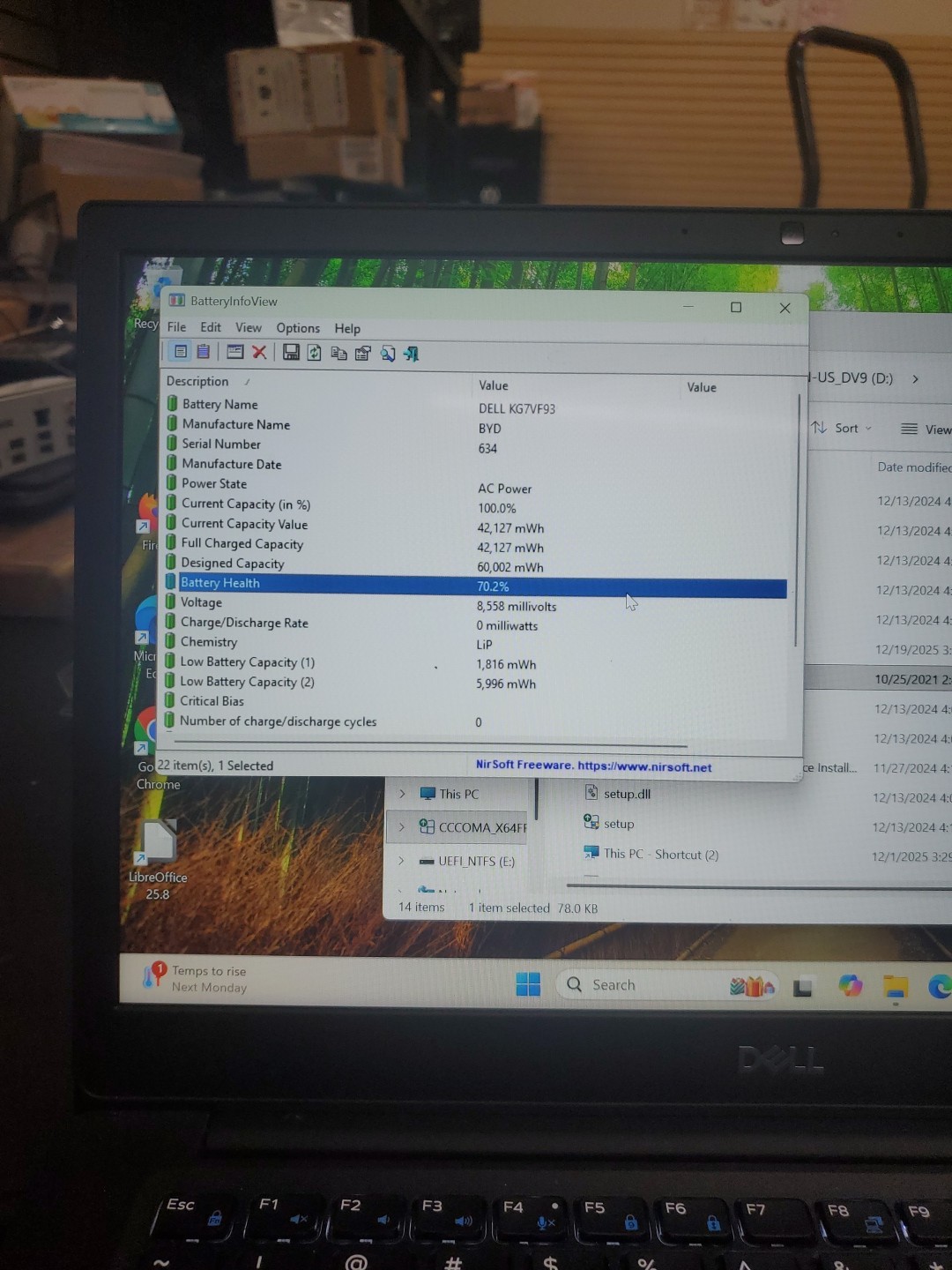Image resolution: width=952 pixels, height=1270 pixels.
Task: Select the Full Charged Capacity row
Action: 476,545
